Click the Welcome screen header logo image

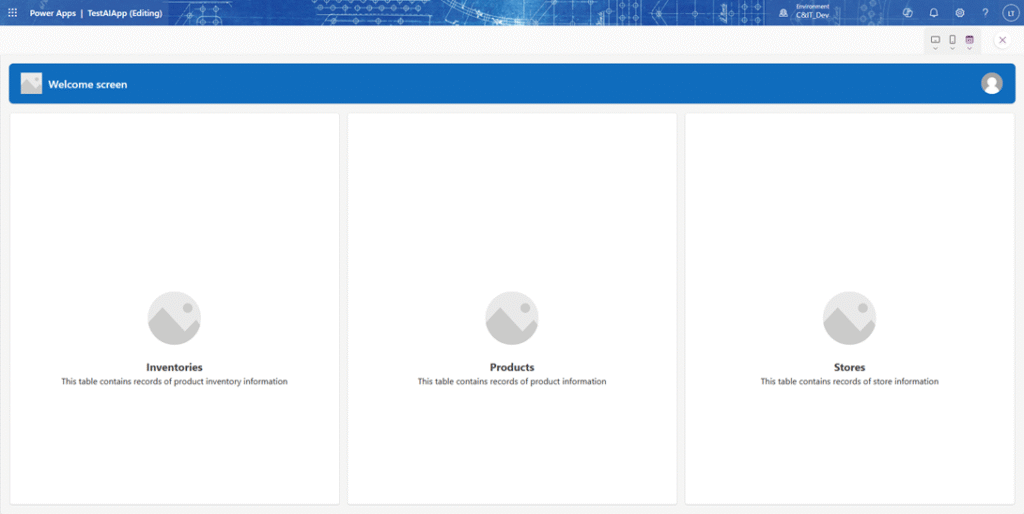point(31,84)
